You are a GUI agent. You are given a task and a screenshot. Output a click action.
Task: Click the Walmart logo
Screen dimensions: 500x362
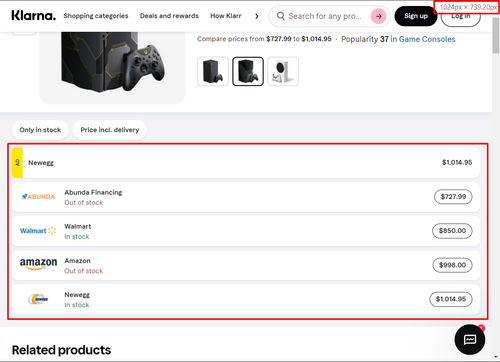(x=38, y=231)
